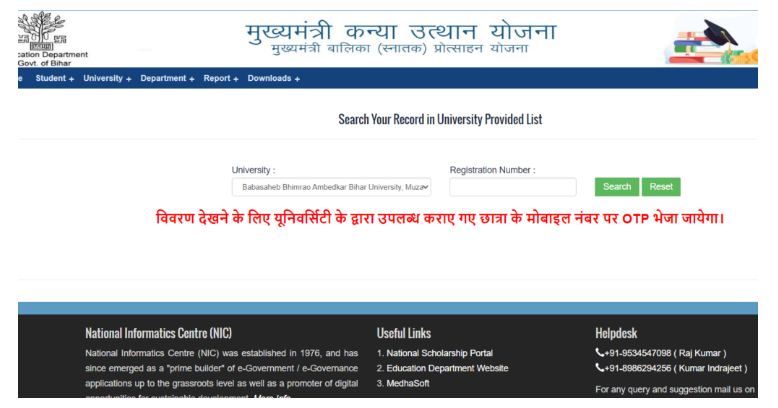The image size is (778, 408).
Task: Click the Registration Number label
Action: pos(492,170)
